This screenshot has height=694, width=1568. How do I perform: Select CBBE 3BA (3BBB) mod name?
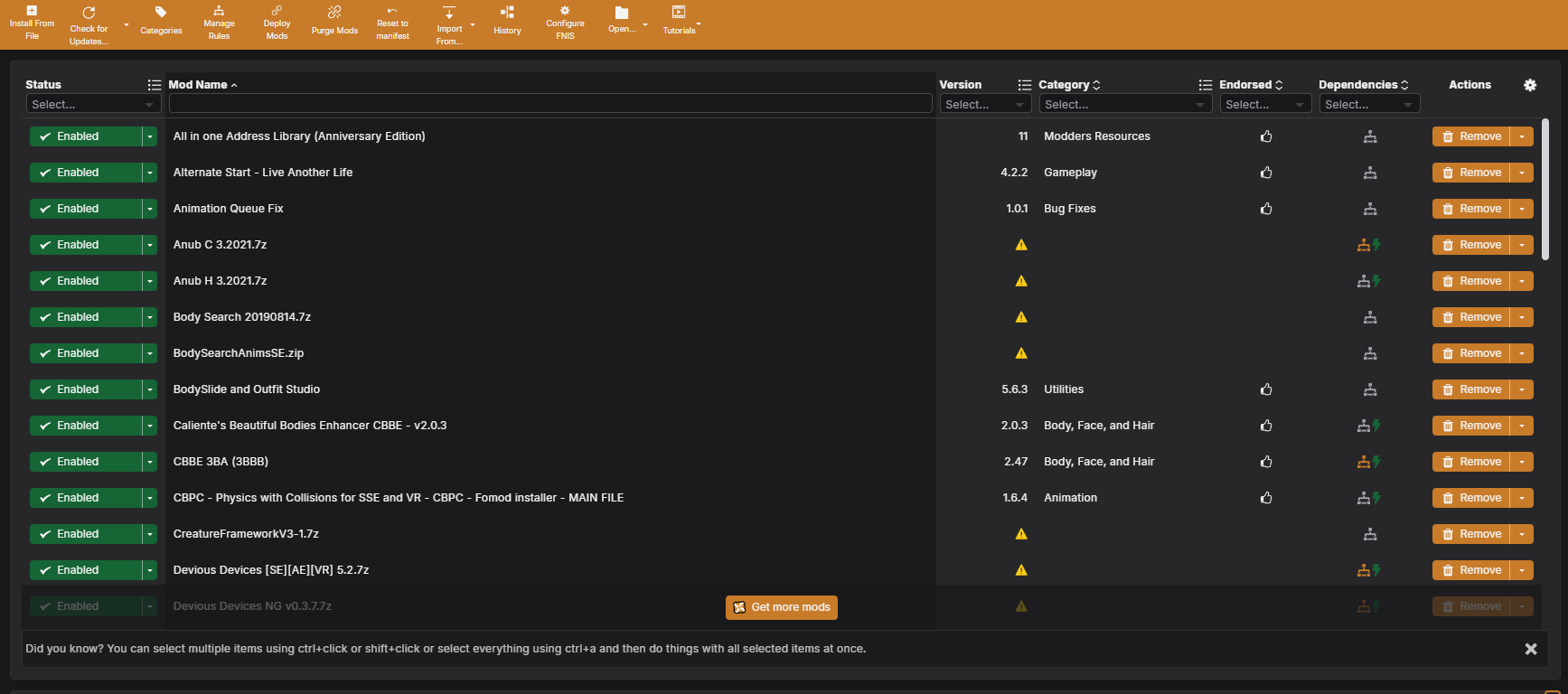(221, 462)
